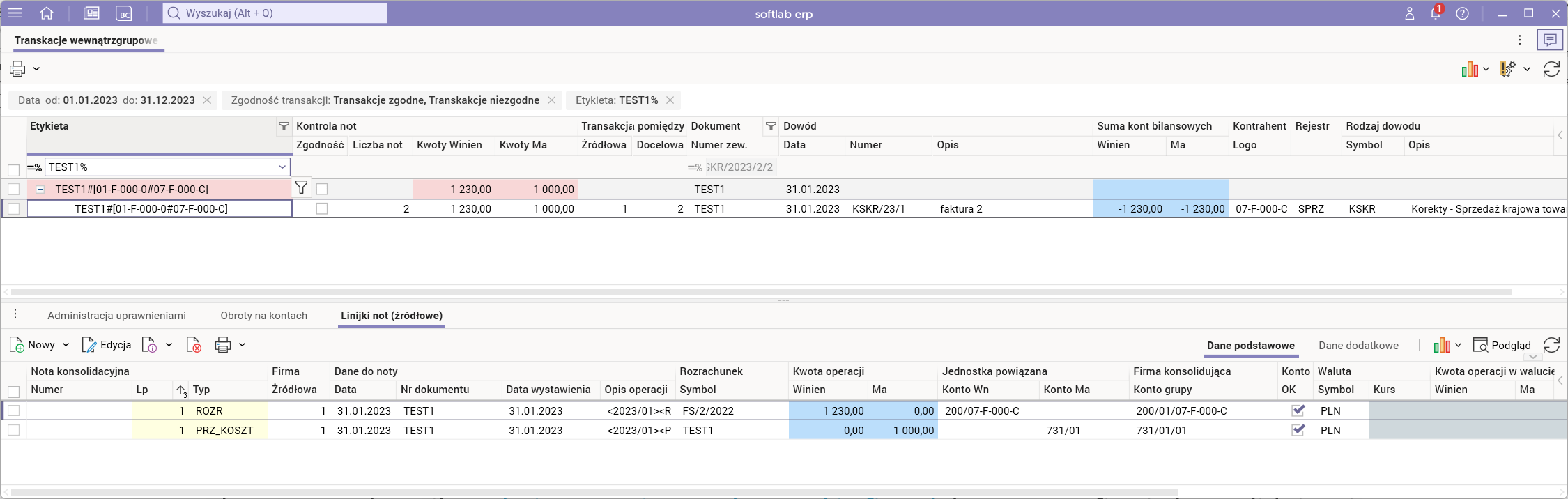
Task: Open the Dane dodatkowe tab
Action: tap(1358, 346)
